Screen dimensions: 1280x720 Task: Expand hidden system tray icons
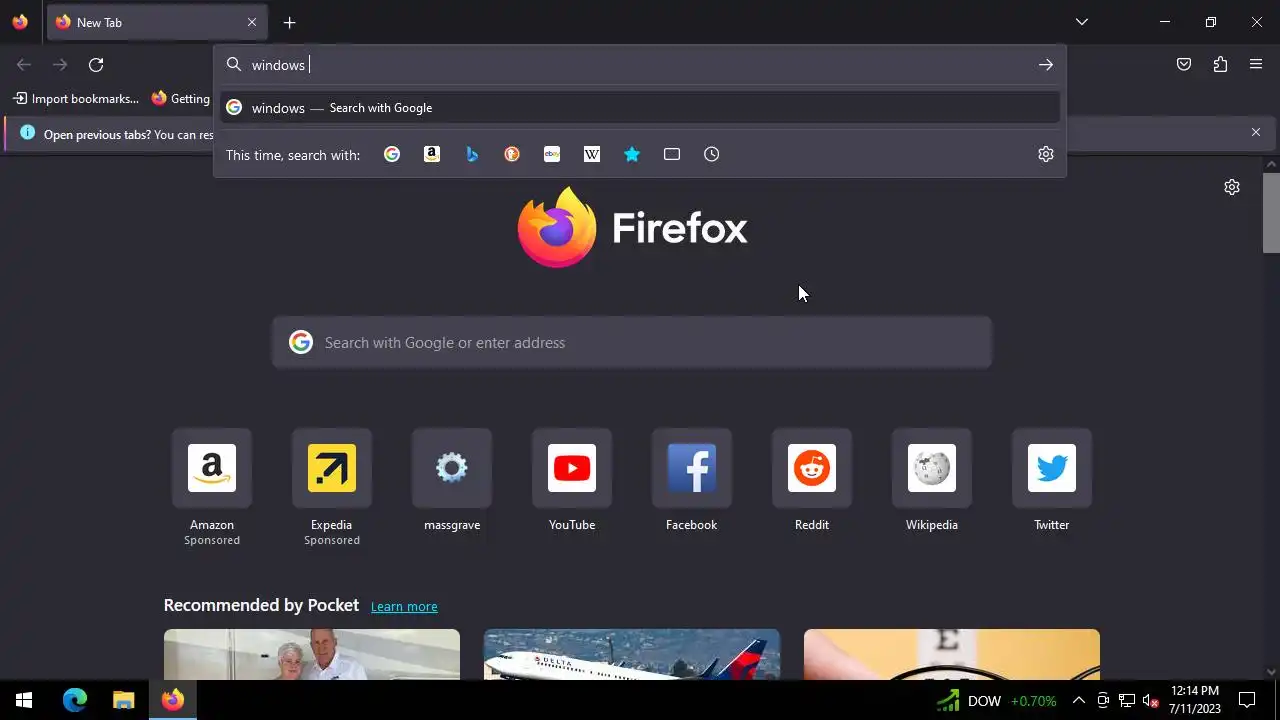pyautogui.click(x=1078, y=700)
